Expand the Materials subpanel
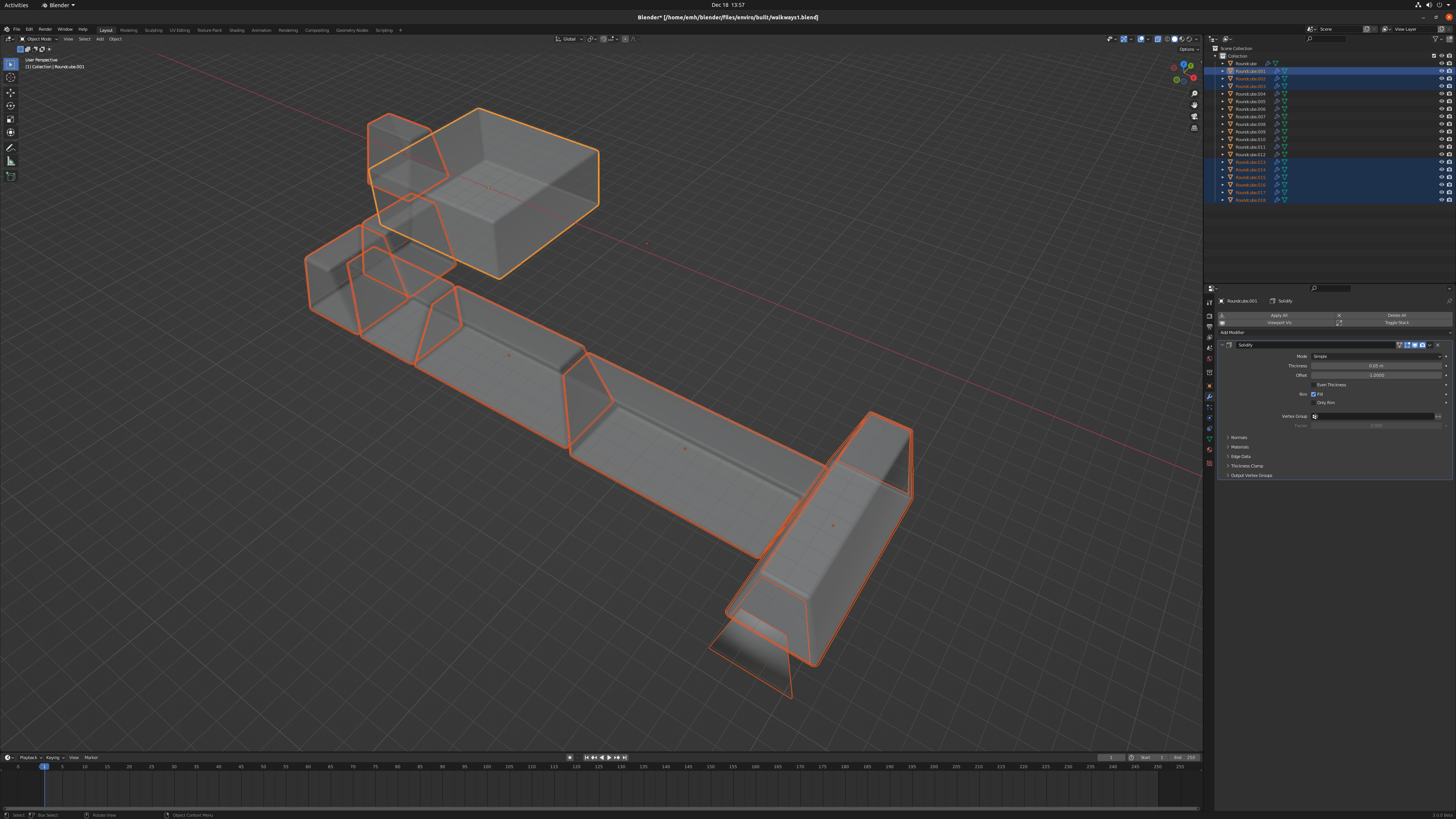This screenshot has width=1456, height=819. [1239, 447]
